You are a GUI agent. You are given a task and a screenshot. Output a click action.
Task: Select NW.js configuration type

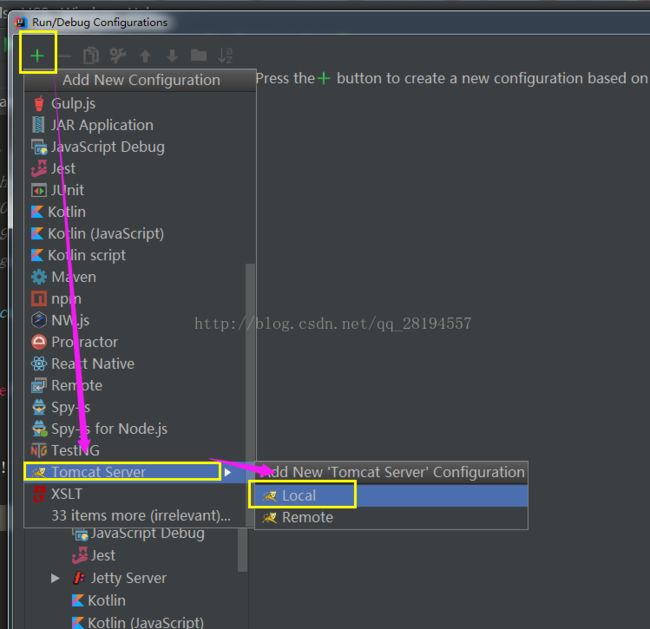136,320
